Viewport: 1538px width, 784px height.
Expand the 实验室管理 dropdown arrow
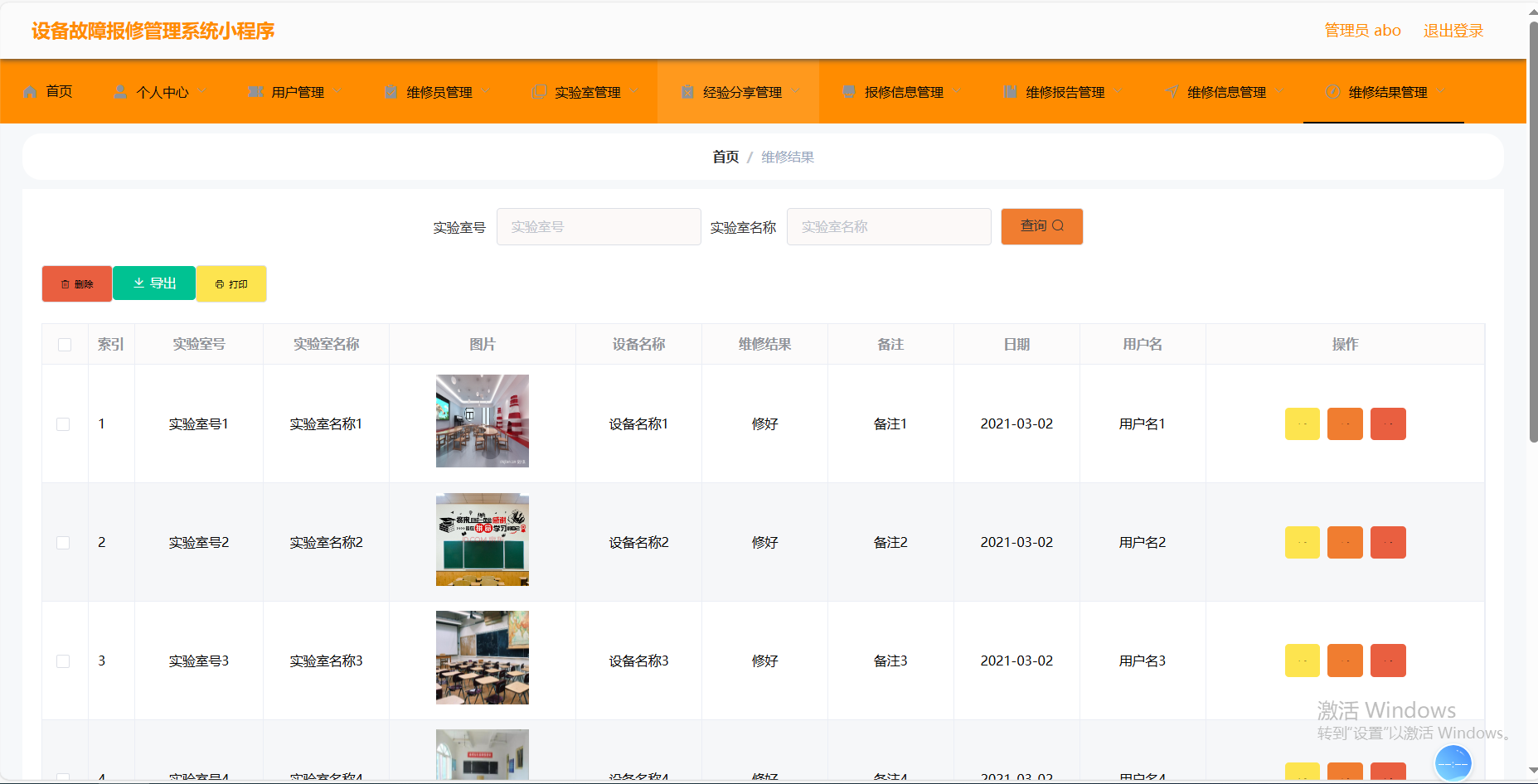point(634,91)
